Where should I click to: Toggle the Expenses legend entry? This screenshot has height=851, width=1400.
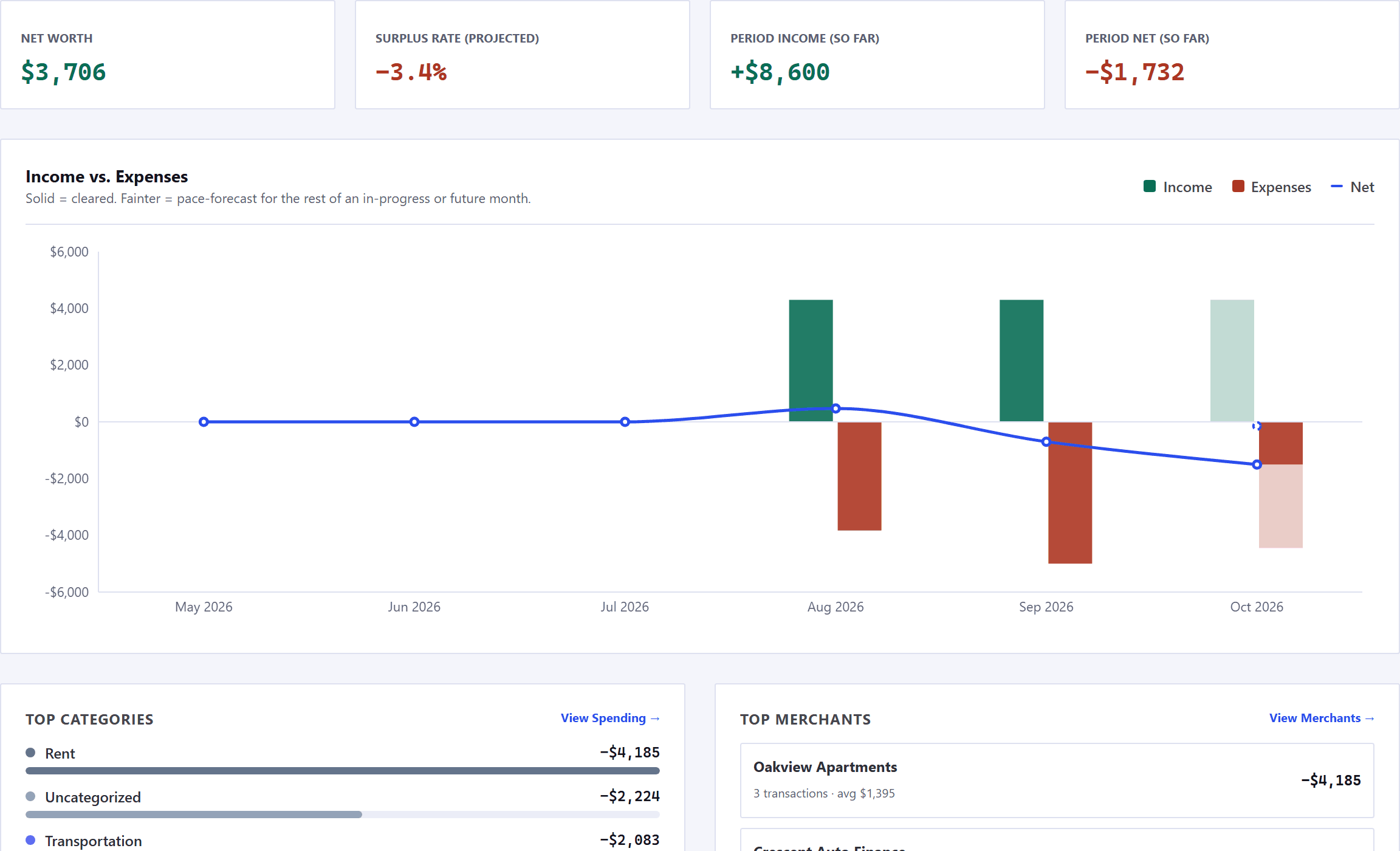(1272, 187)
